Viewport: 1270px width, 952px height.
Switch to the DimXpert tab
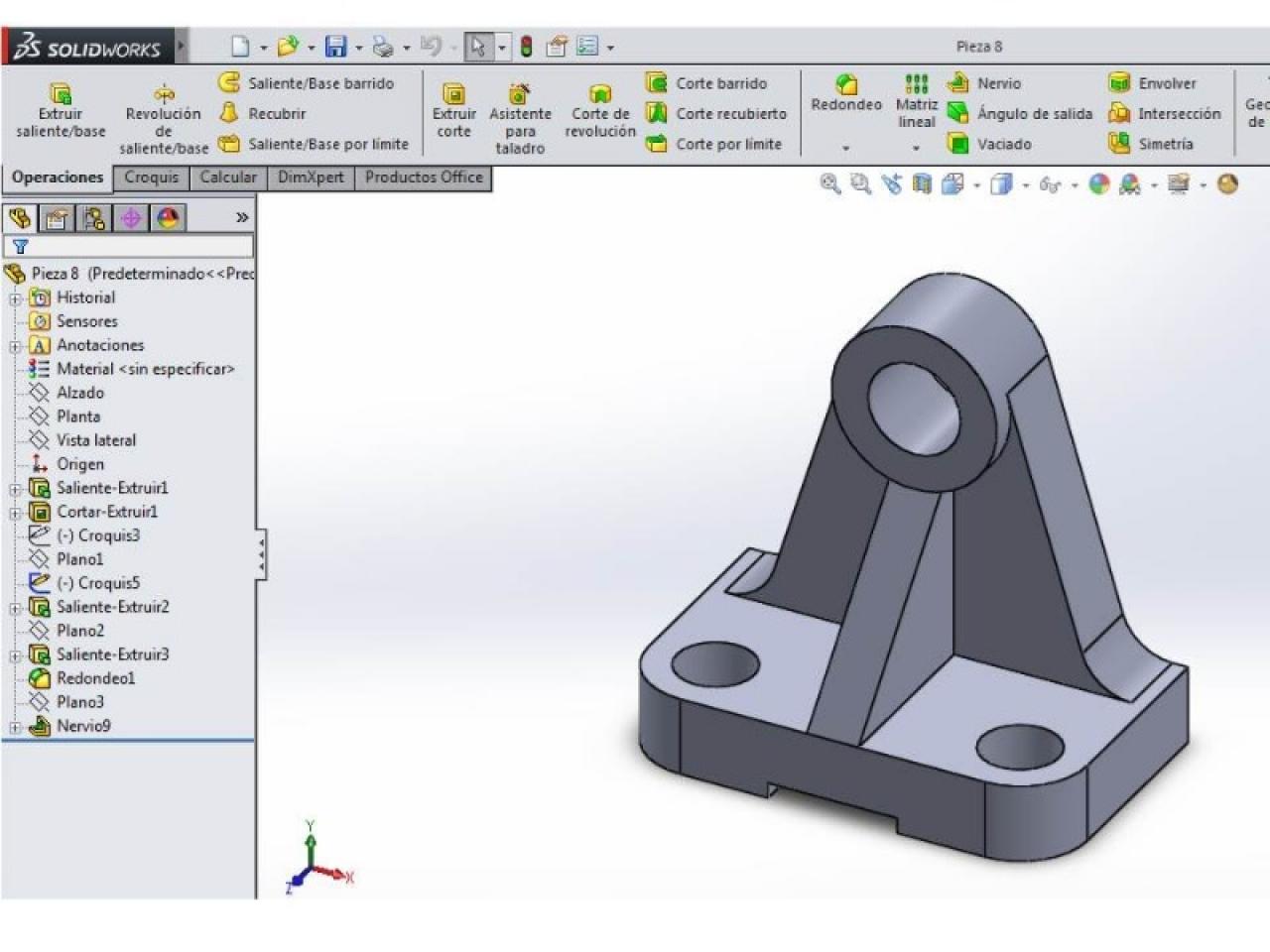click(311, 178)
